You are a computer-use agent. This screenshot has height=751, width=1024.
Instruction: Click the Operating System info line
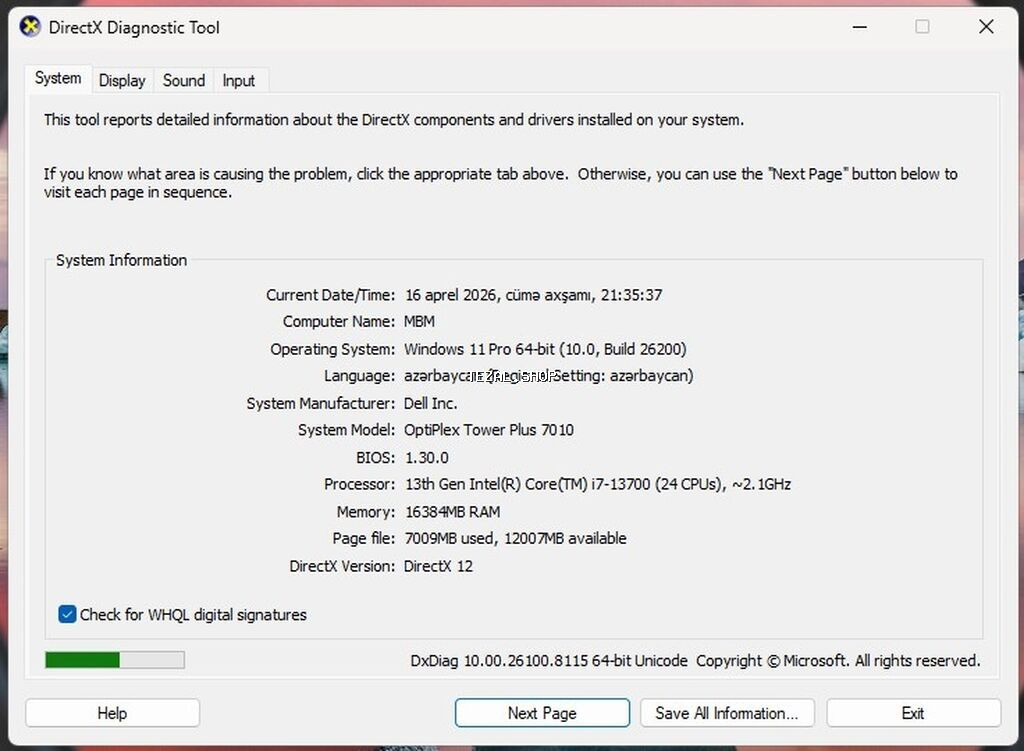pyautogui.click(x=545, y=348)
